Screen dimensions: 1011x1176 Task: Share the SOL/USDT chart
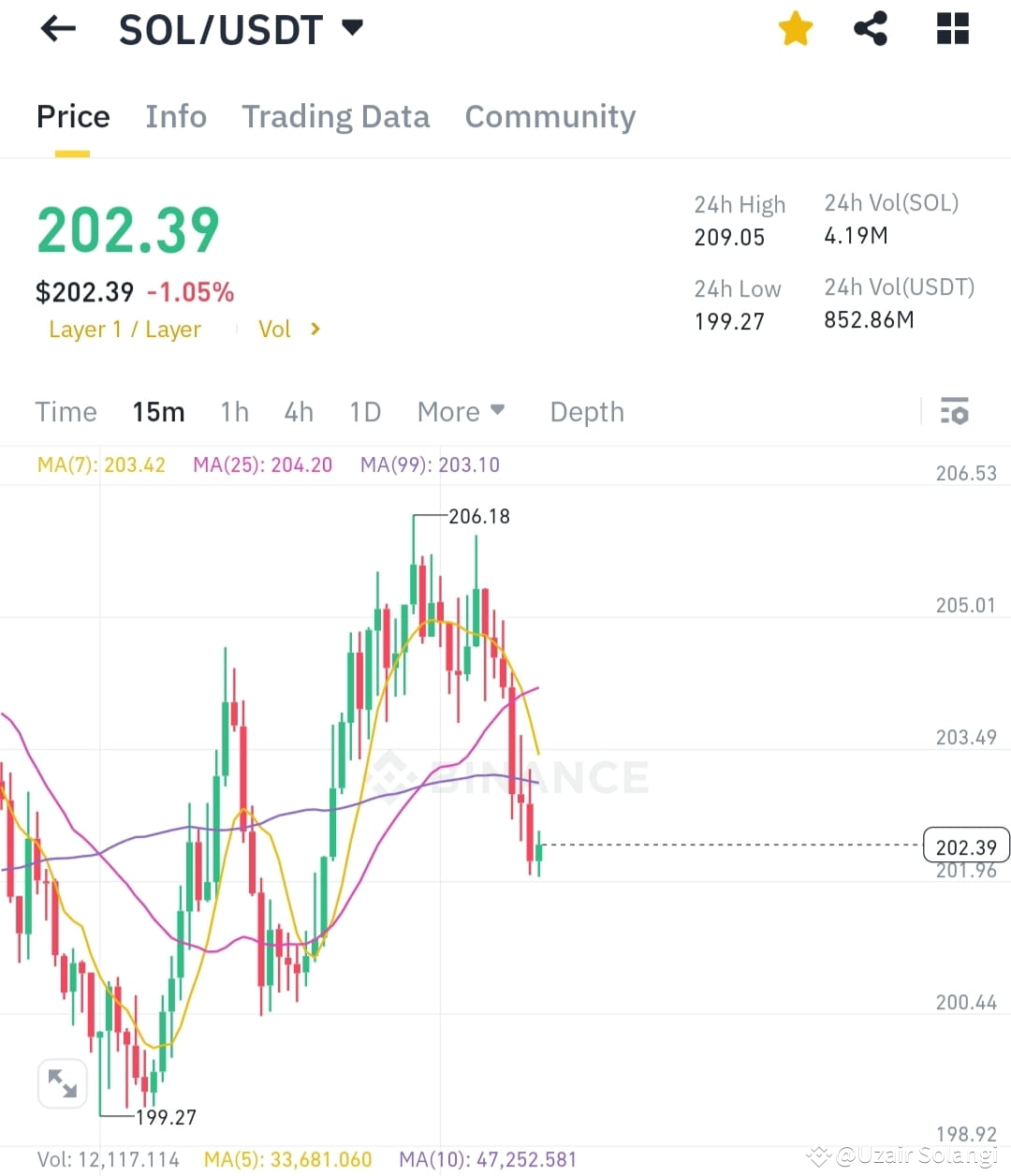(x=871, y=28)
